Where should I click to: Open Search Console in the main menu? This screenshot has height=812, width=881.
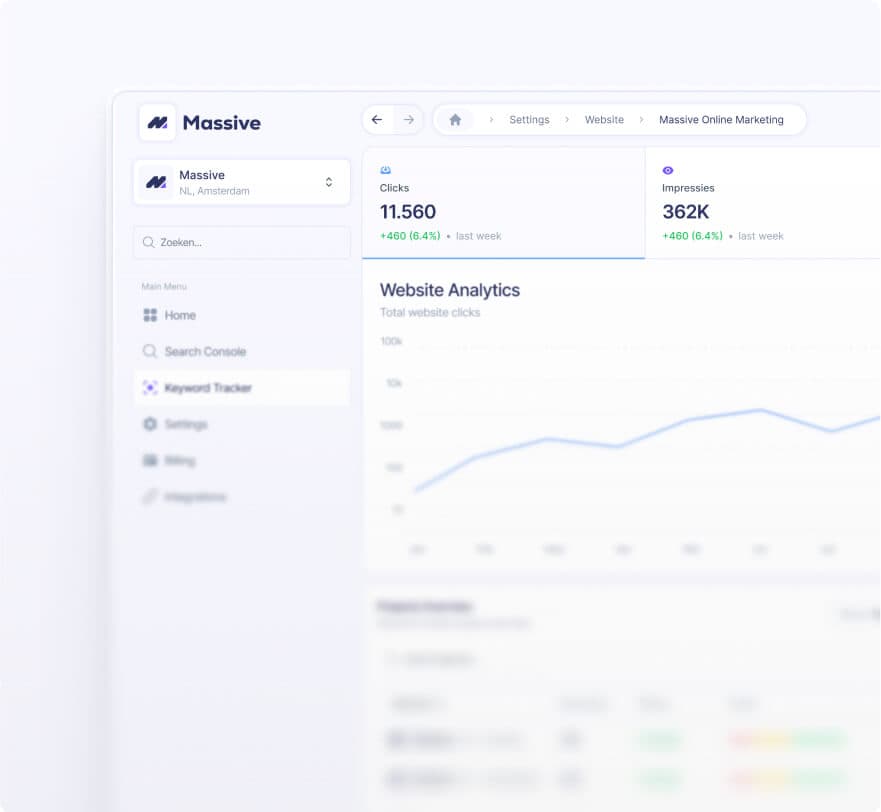click(x=242, y=351)
